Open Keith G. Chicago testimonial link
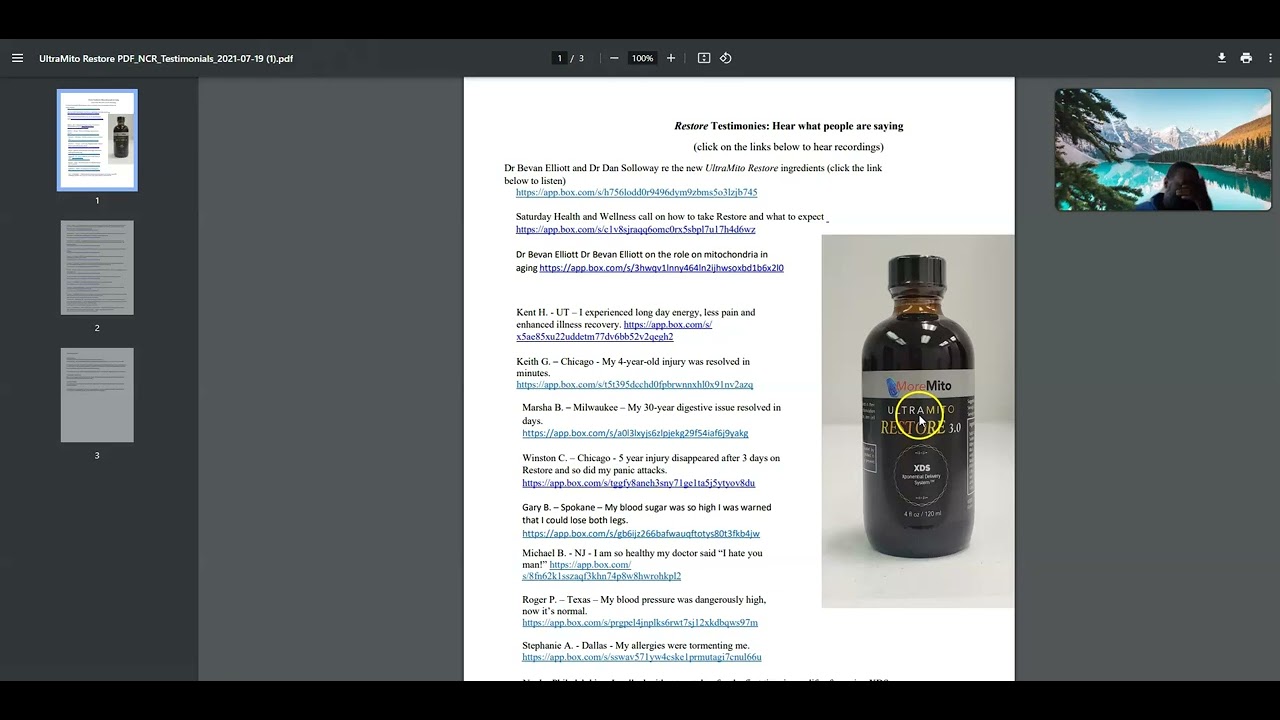 [x=634, y=384]
